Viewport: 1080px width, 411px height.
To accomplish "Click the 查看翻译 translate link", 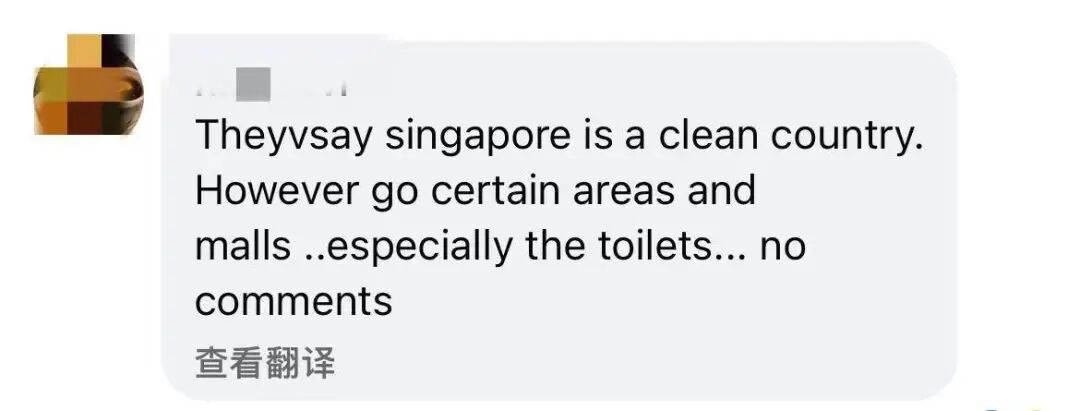I will click(264, 363).
